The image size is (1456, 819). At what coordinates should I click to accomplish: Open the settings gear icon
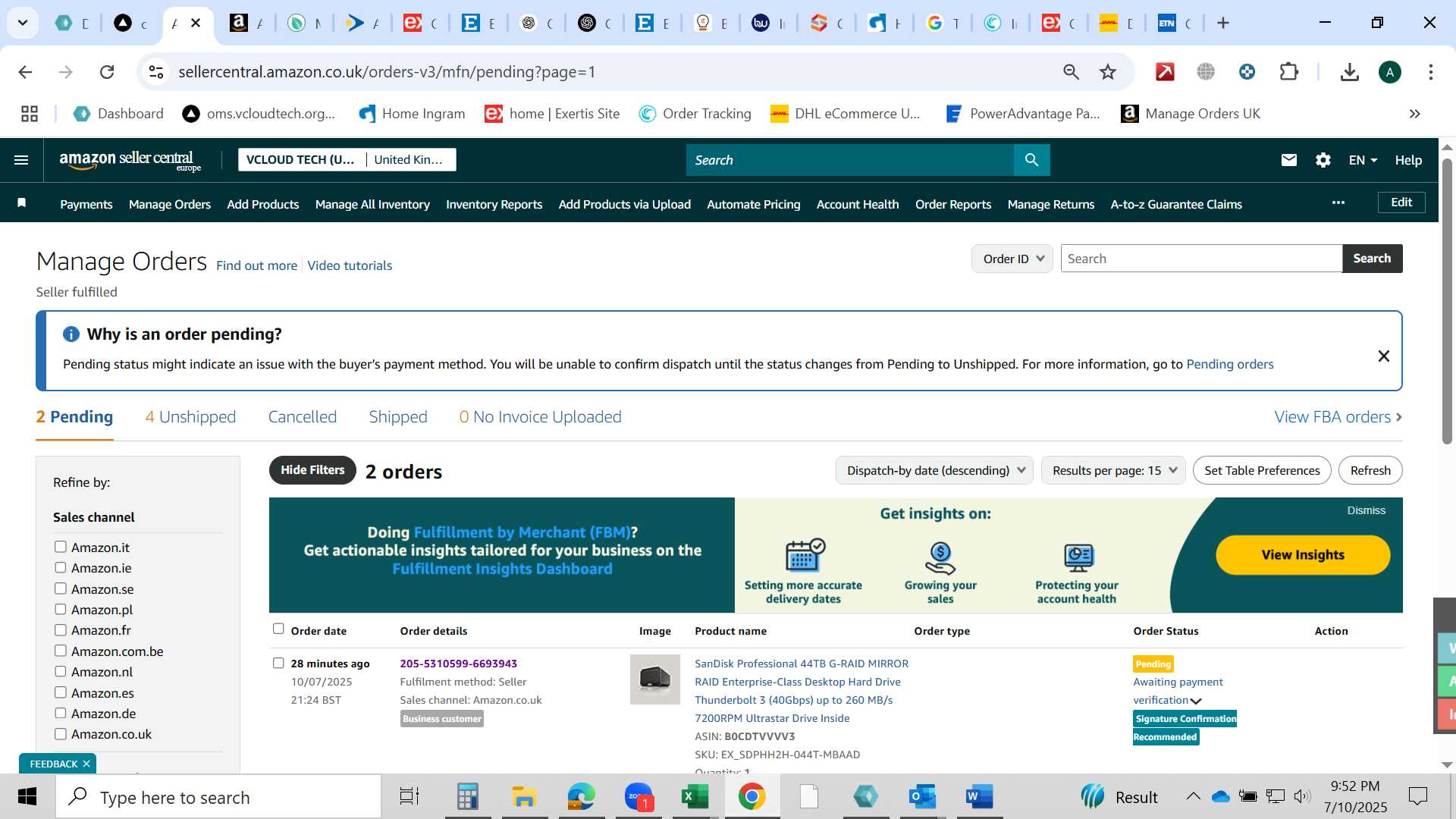(1323, 160)
